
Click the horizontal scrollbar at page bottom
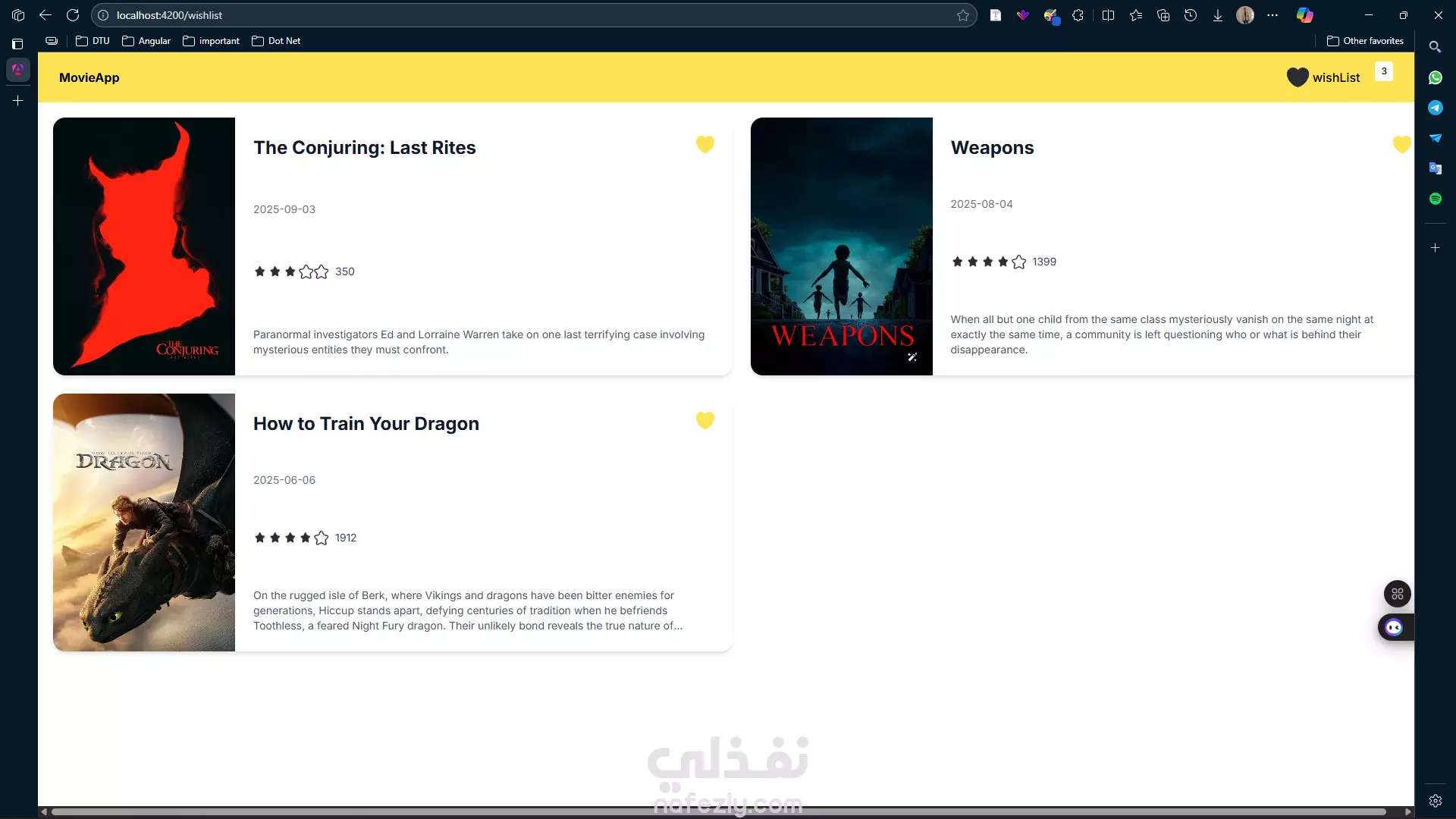tap(718, 811)
